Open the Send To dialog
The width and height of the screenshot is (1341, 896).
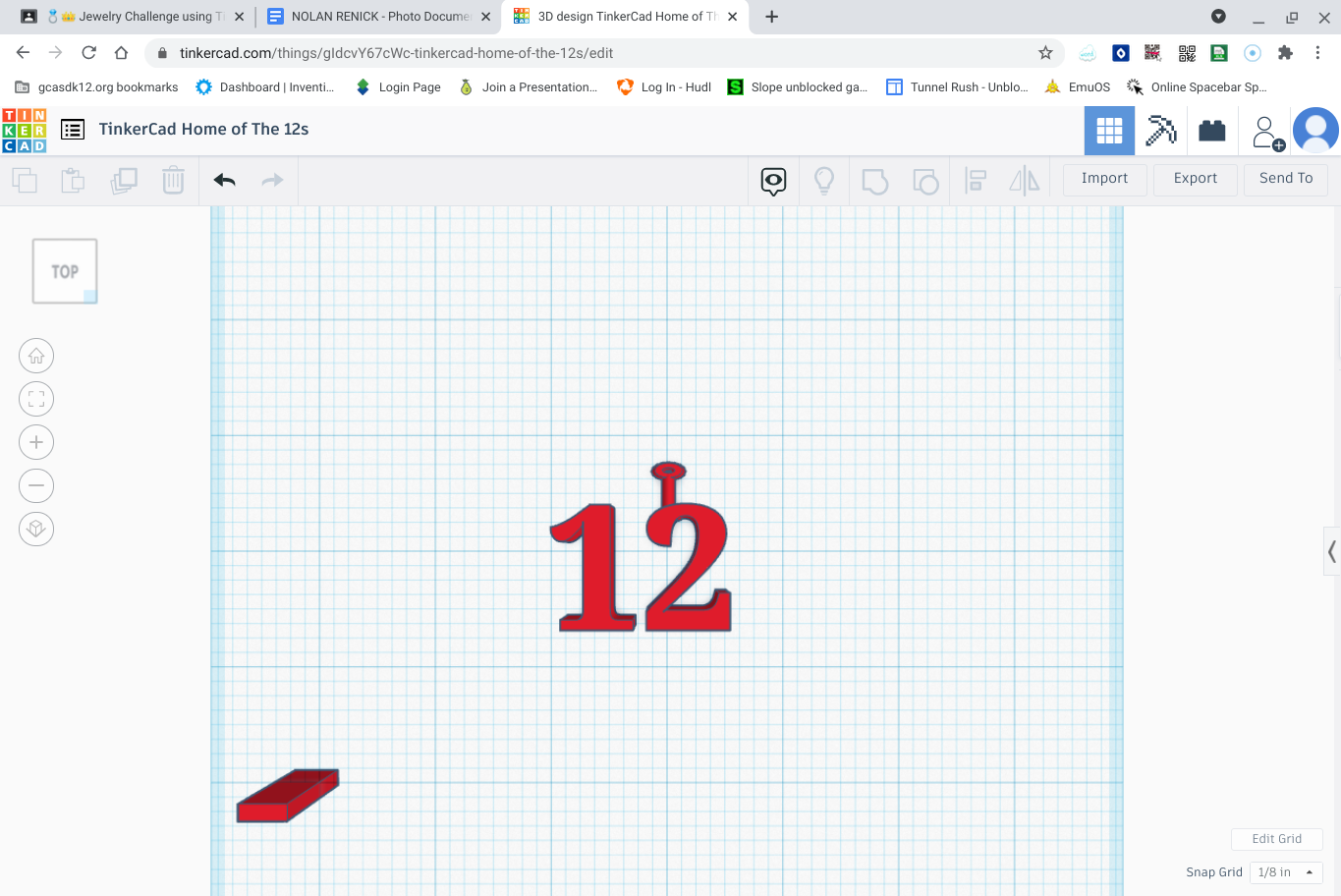pos(1285,178)
